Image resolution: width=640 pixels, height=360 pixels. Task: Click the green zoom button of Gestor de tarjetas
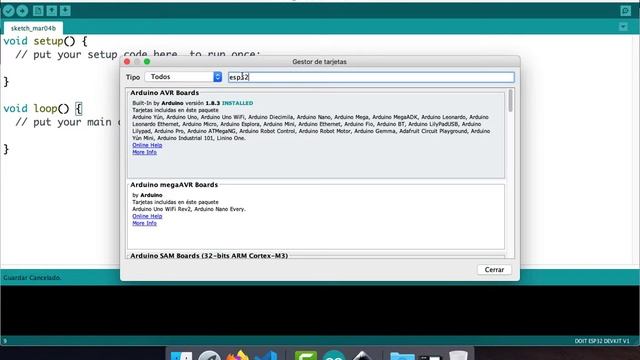point(147,62)
